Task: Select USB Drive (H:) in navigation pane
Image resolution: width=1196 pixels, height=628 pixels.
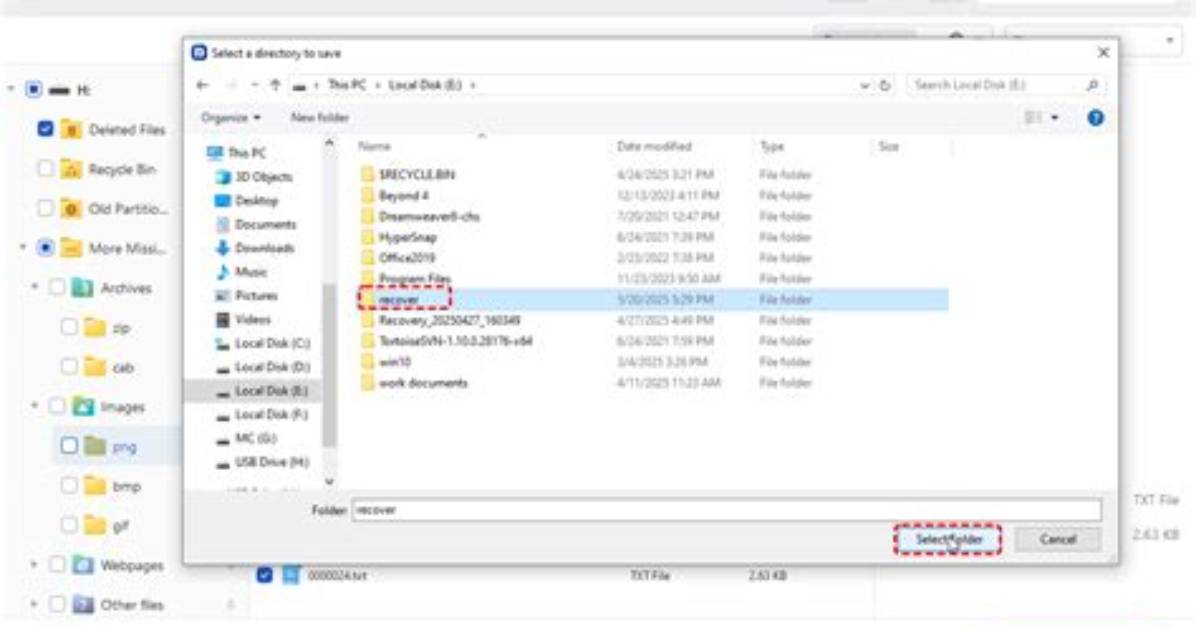Action: tap(263, 462)
